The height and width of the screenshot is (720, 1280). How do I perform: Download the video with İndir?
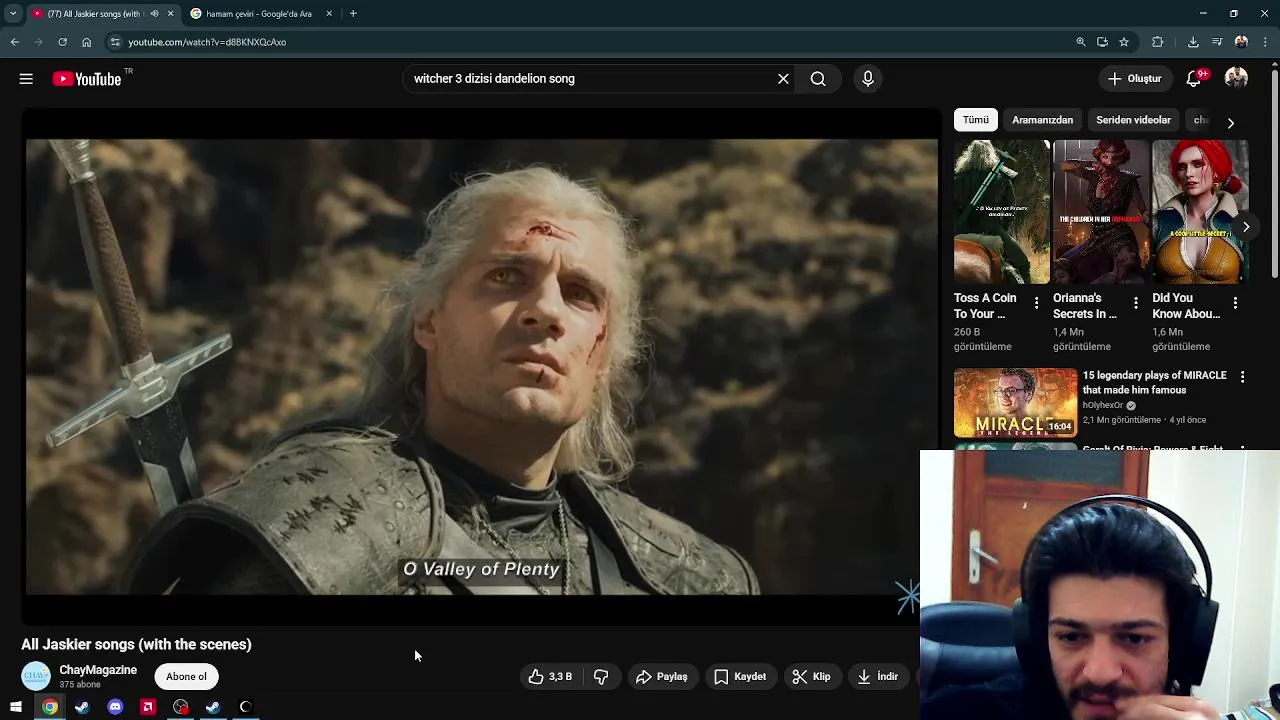(x=878, y=677)
